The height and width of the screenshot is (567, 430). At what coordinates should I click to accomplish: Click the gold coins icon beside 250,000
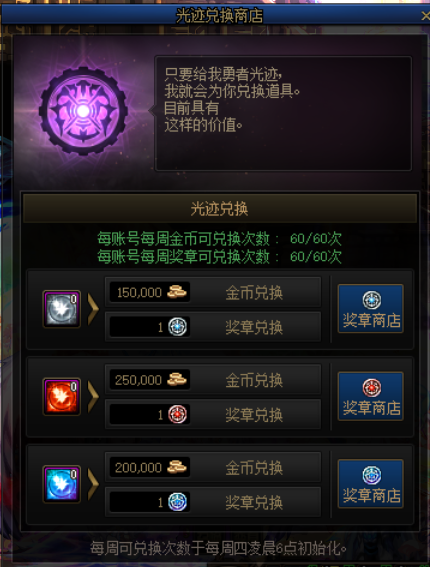(x=177, y=379)
